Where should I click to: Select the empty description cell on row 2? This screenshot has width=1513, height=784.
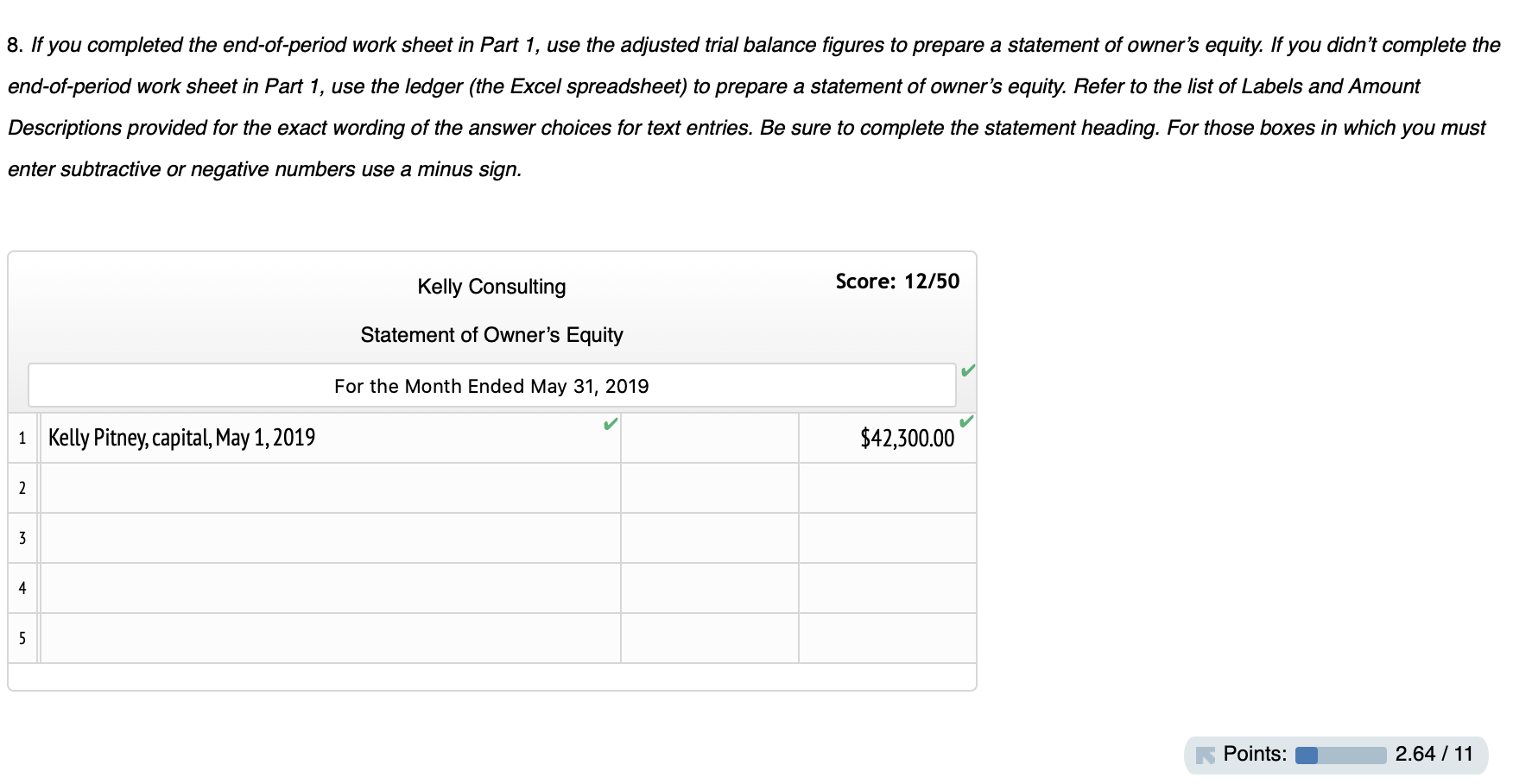[328, 488]
